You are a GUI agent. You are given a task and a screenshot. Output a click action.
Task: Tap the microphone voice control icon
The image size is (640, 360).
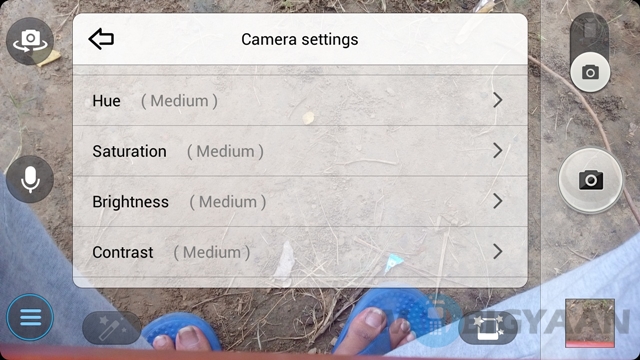pyautogui.click(x=30, y=179)
